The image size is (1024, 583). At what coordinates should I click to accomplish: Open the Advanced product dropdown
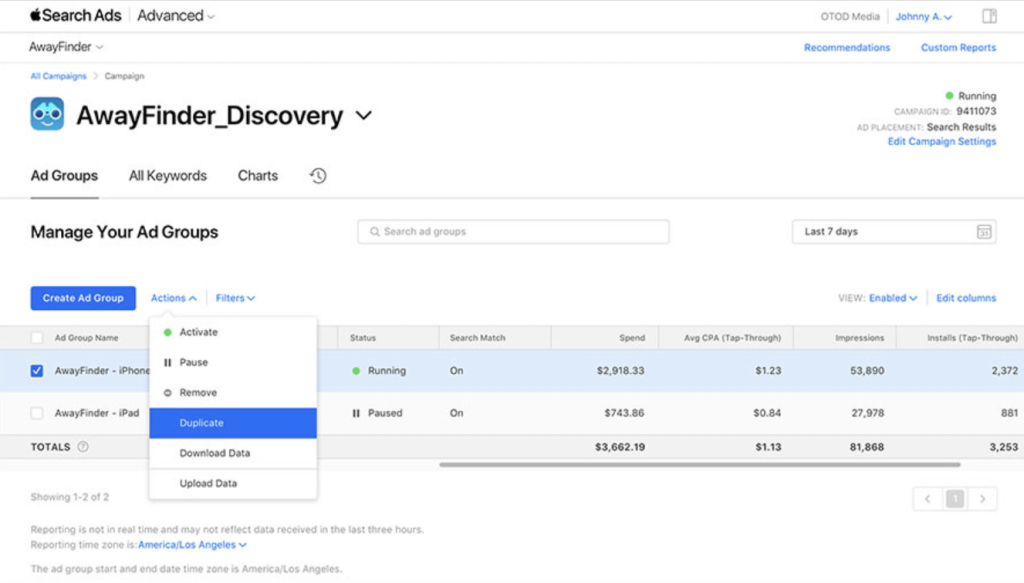point(176,16)
